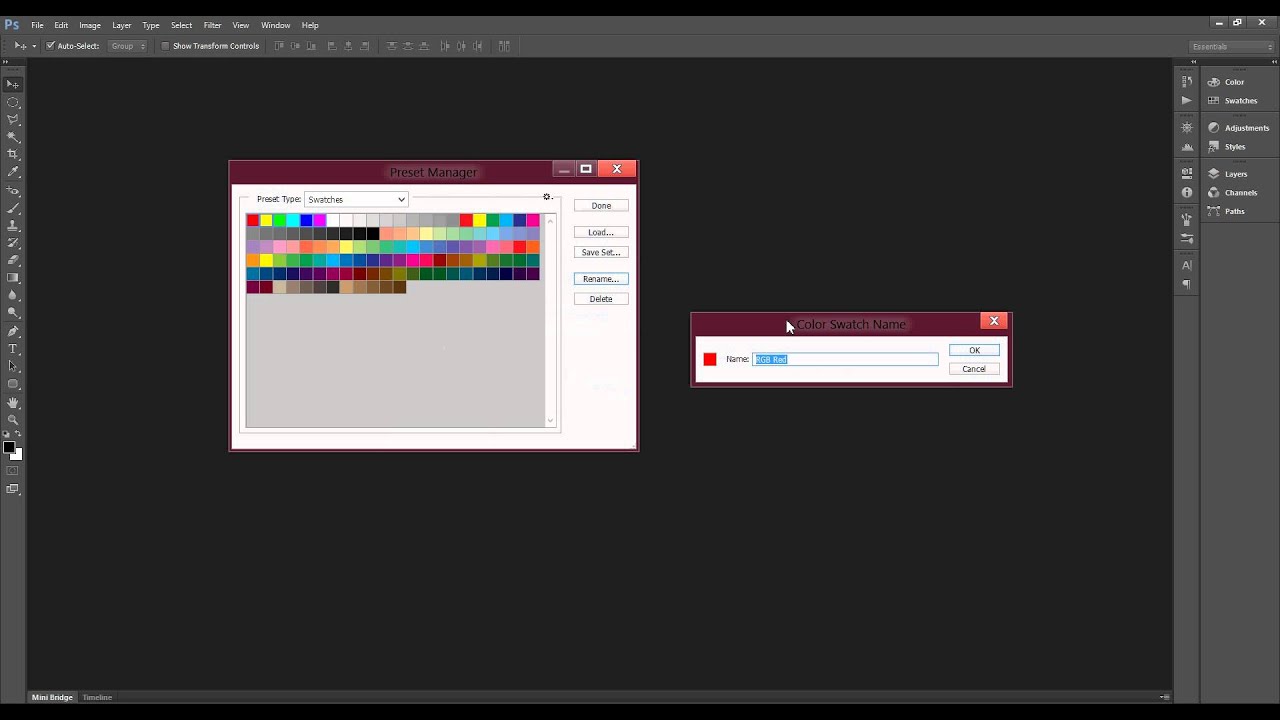Open the Info panel icon
The height and width of the screenshot is (720, 1280).
coord(1187,193)
